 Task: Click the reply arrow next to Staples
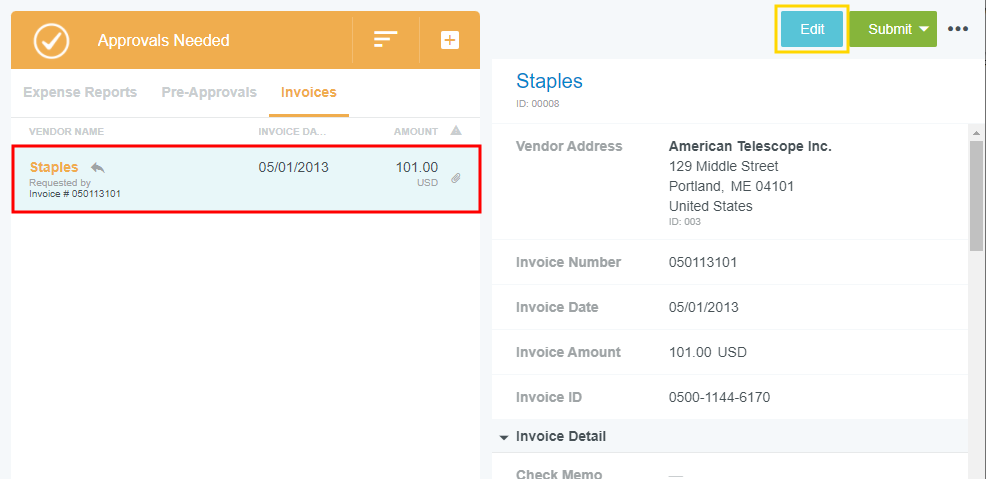(97, 167)
